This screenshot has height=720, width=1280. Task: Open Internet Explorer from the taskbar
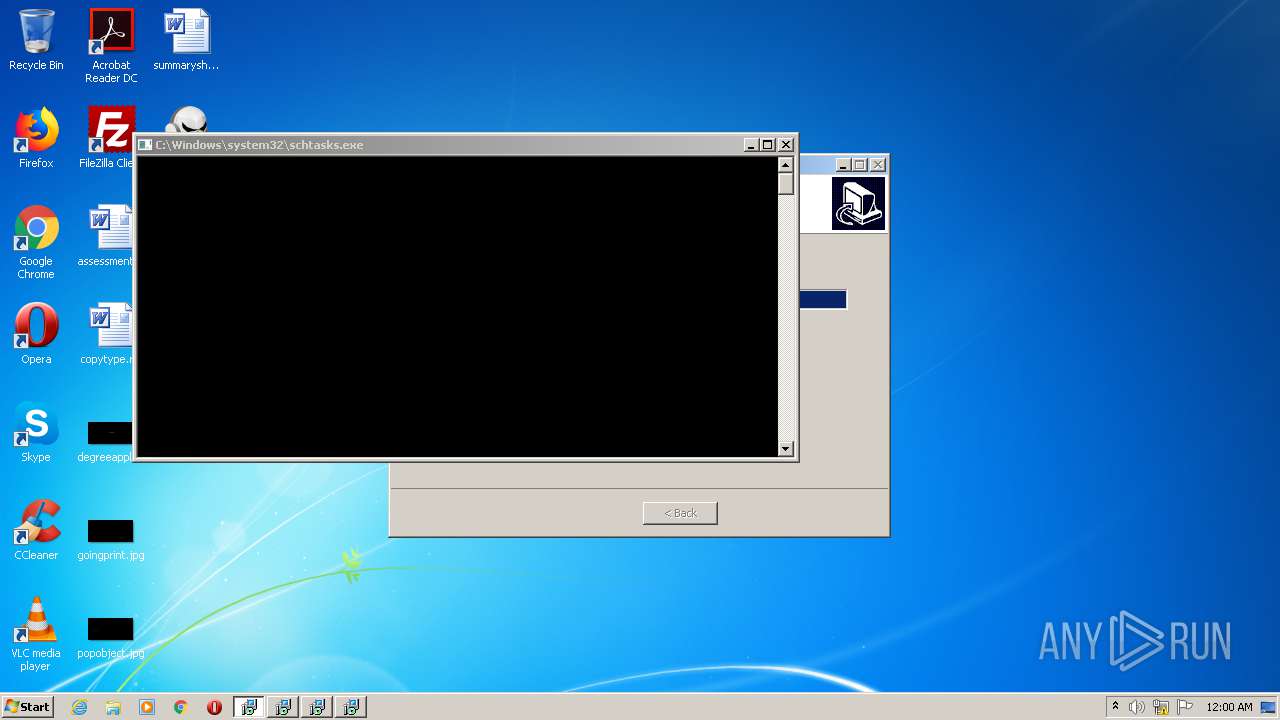[x=79, y=707]
